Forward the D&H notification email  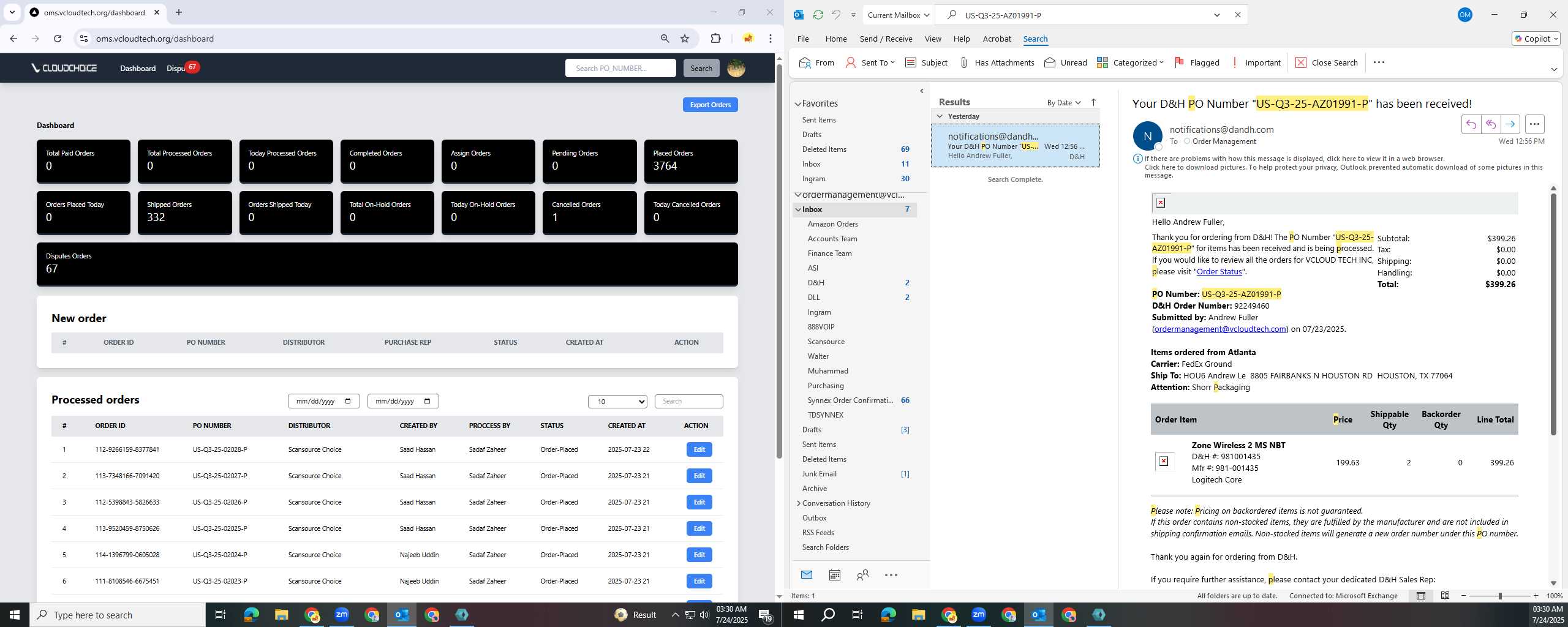tap(1510, 124)
